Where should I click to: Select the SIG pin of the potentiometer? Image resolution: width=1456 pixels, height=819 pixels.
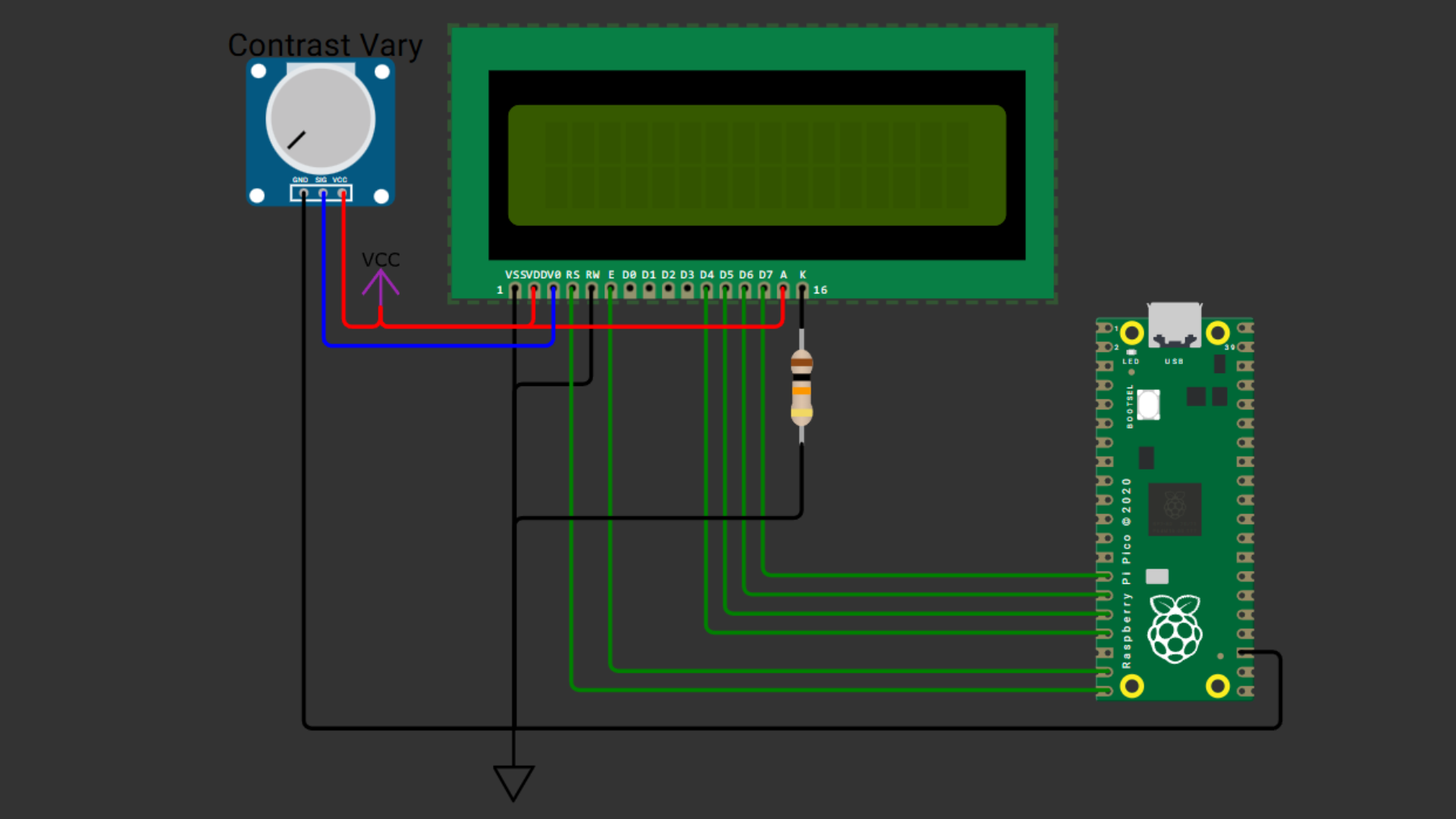pos(322,193)
